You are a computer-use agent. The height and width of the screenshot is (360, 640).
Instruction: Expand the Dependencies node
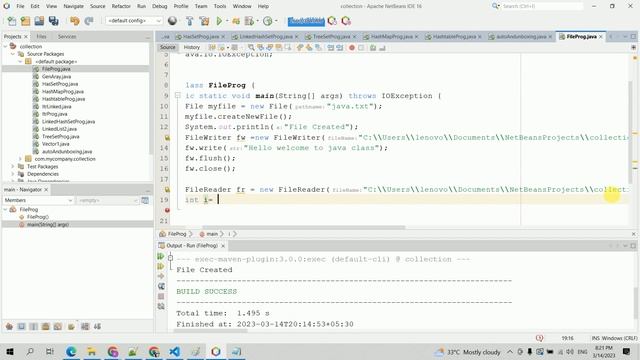point(13,174)
